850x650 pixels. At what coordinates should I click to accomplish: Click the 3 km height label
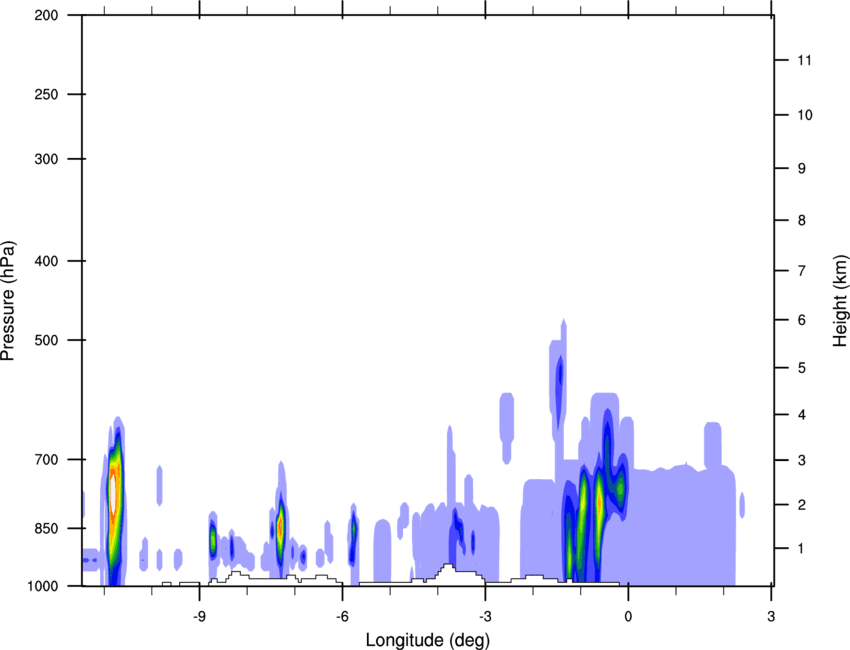(802, 460)
